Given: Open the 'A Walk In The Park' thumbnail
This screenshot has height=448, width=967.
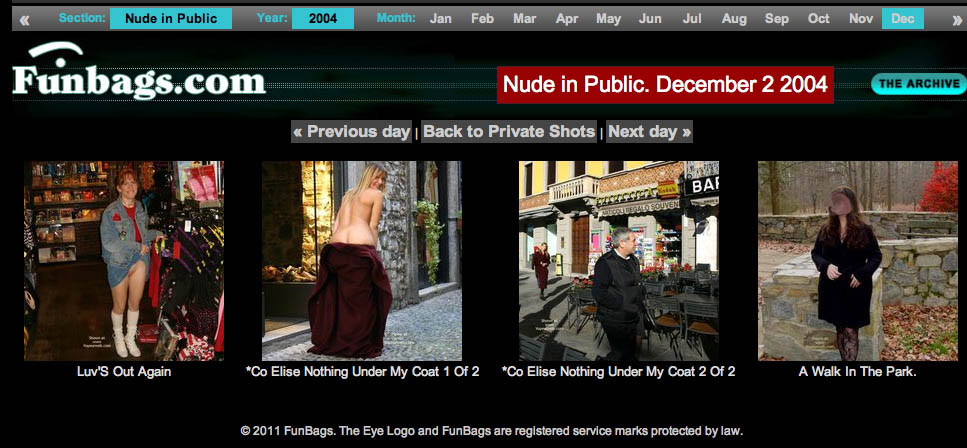Looking at the screenshot, I should pos(857,260).
